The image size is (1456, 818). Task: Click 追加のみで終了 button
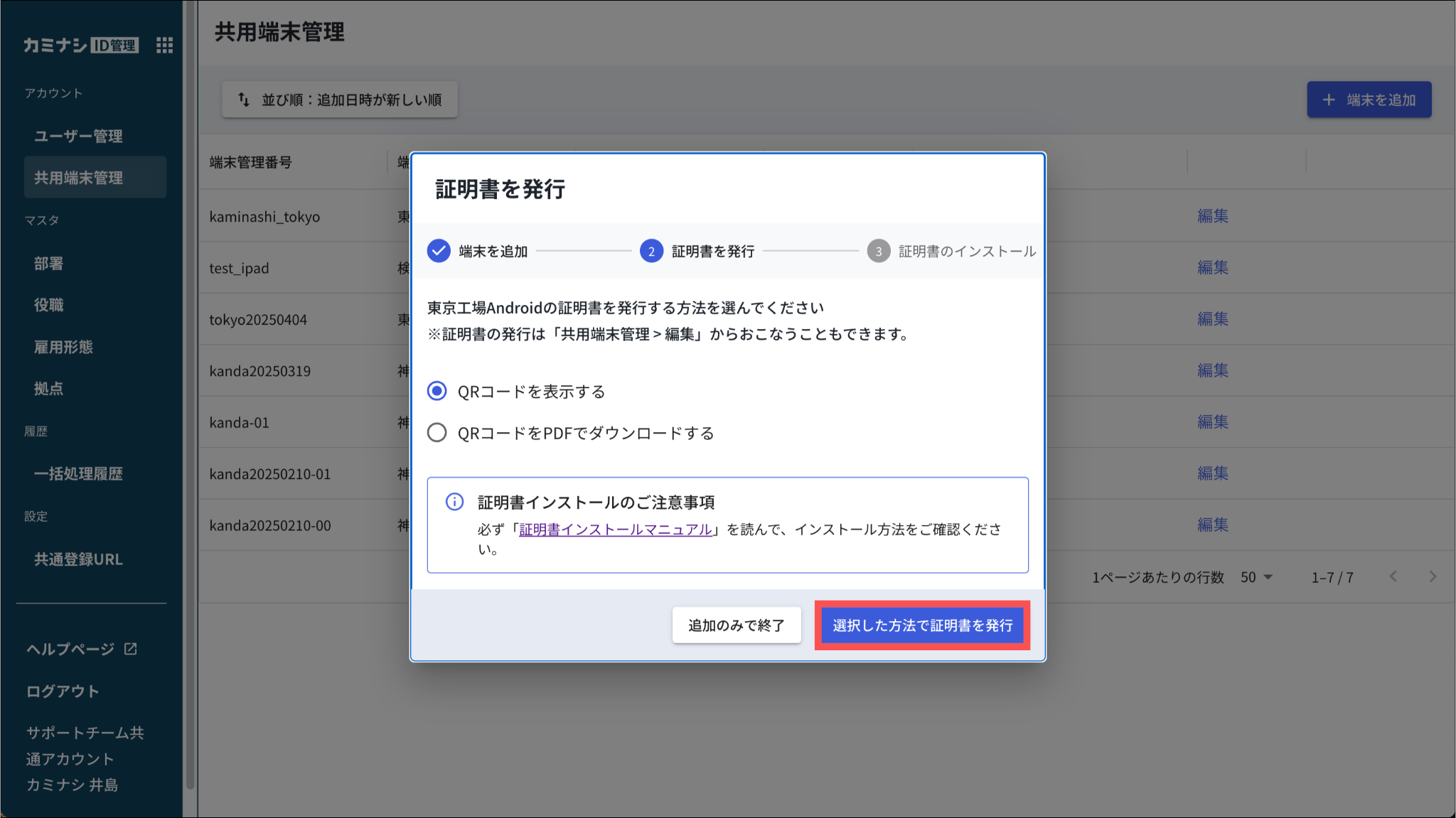tap(736, 625)
